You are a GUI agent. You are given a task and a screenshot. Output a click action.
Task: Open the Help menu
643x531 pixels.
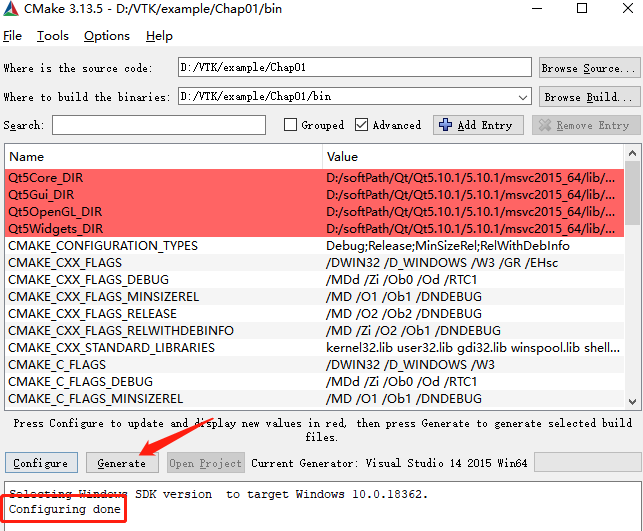pos(159,36)
